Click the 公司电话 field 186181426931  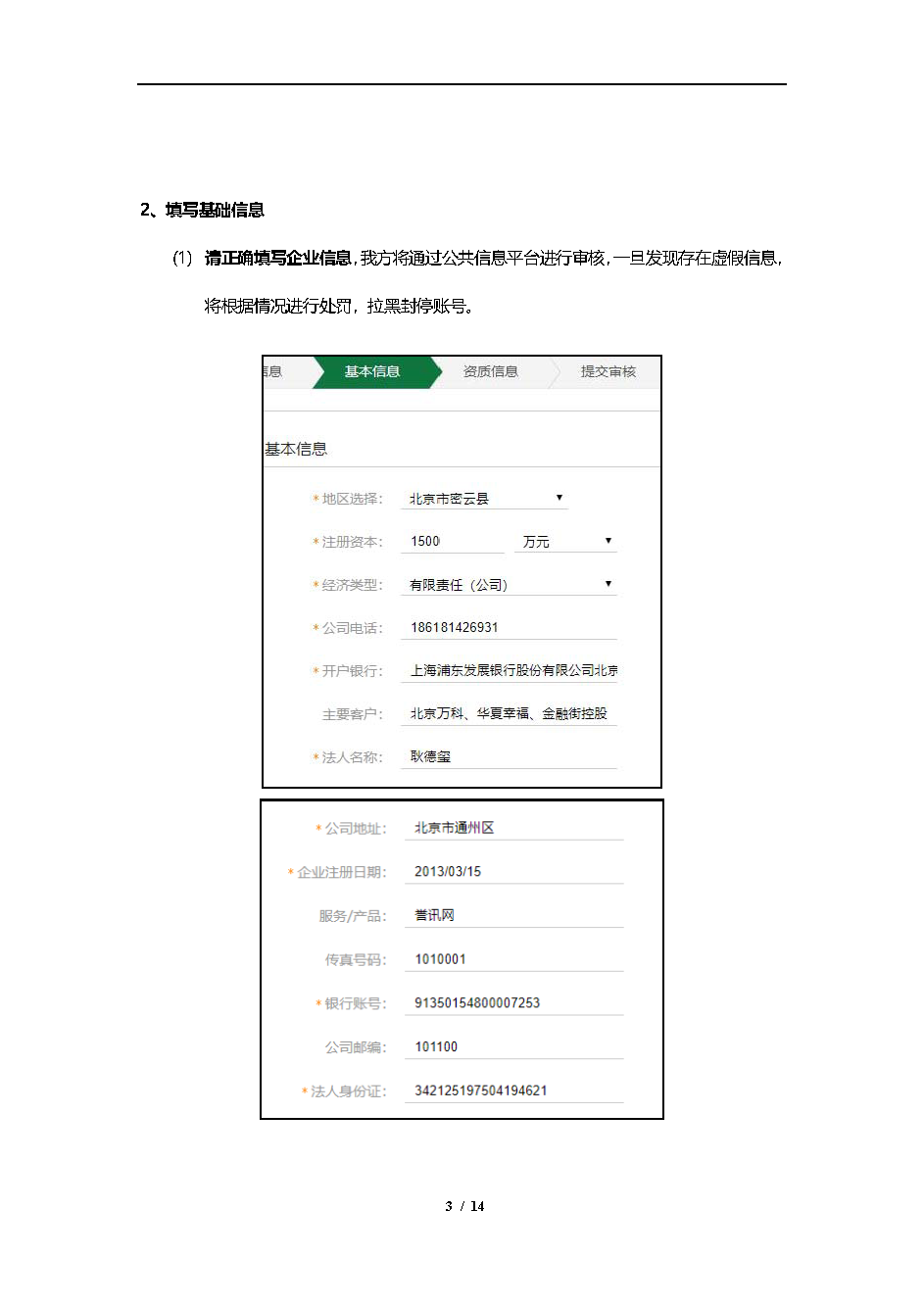[509, 628]
